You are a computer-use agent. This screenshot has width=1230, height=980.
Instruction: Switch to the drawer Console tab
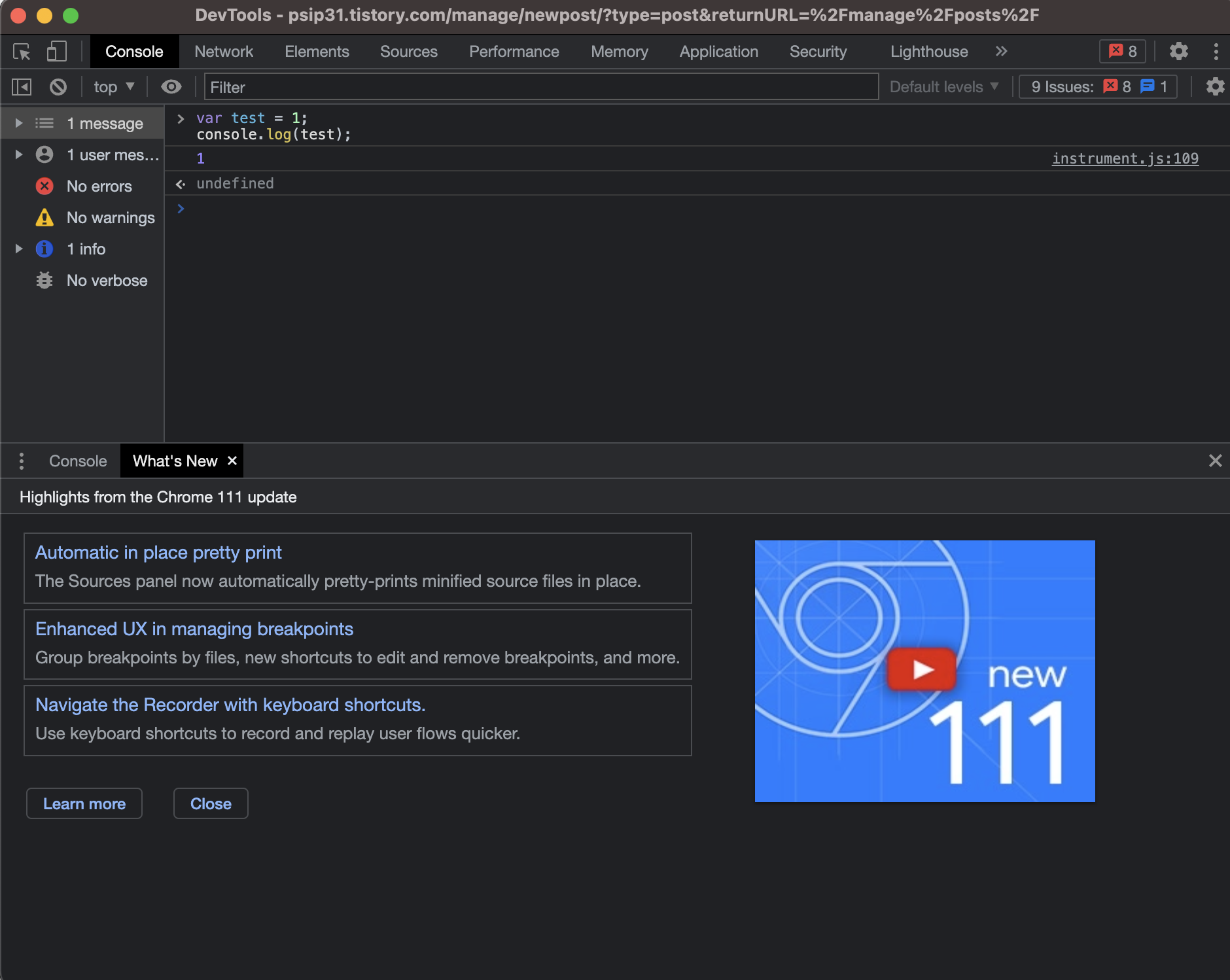[x=78, y=461]
